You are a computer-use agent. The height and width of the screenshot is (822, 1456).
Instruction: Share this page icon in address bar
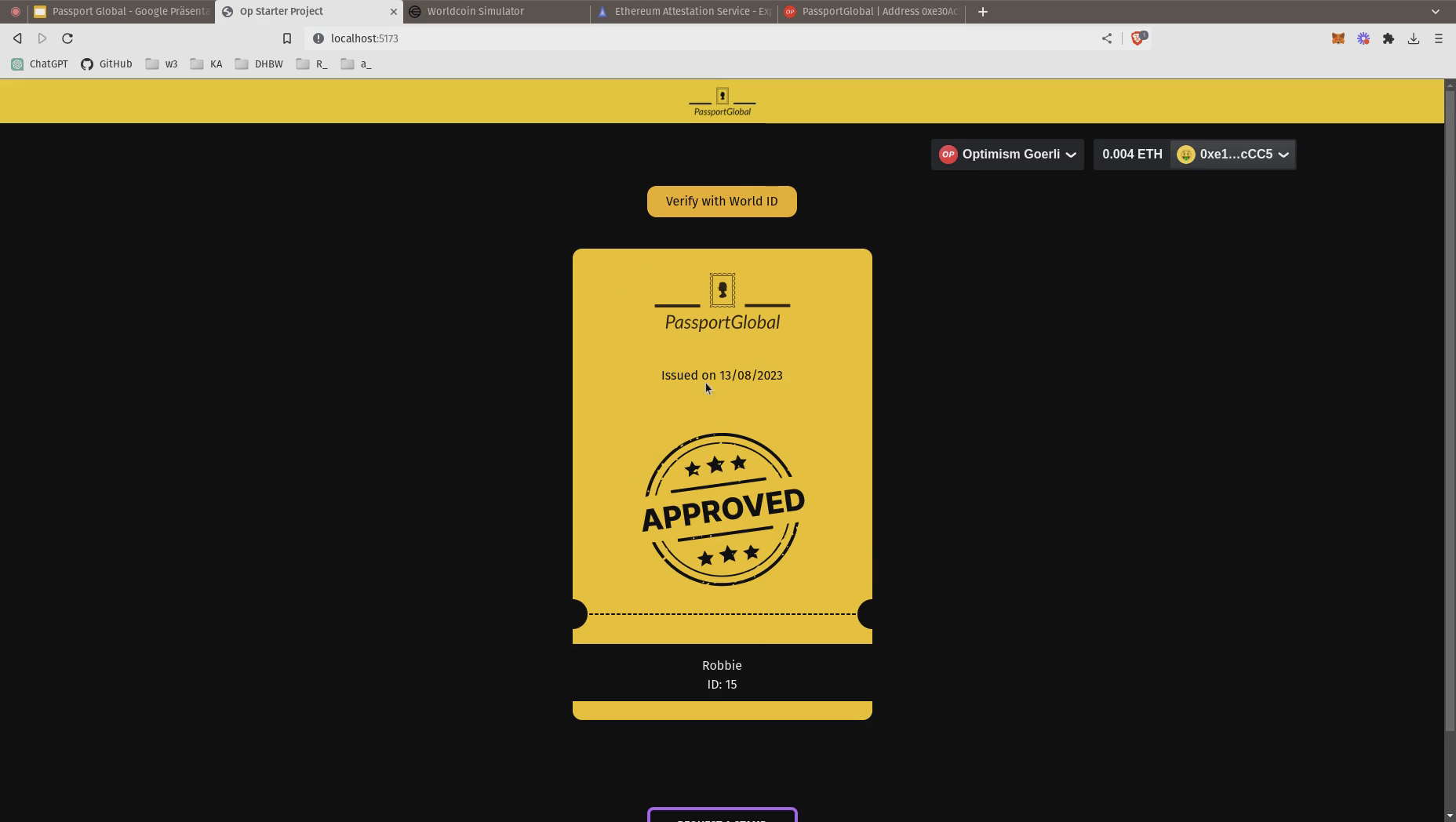click(x=1107, y=38)
